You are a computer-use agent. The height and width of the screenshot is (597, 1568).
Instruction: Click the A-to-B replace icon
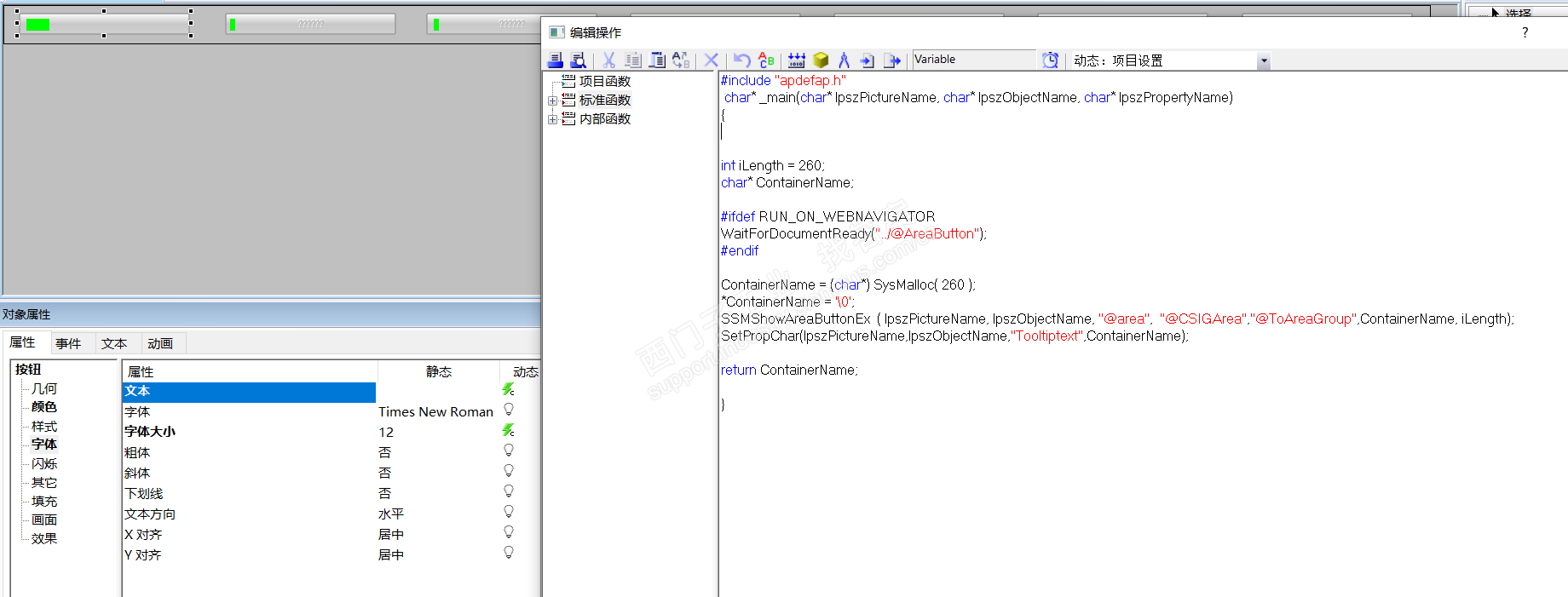click(681, 60)
